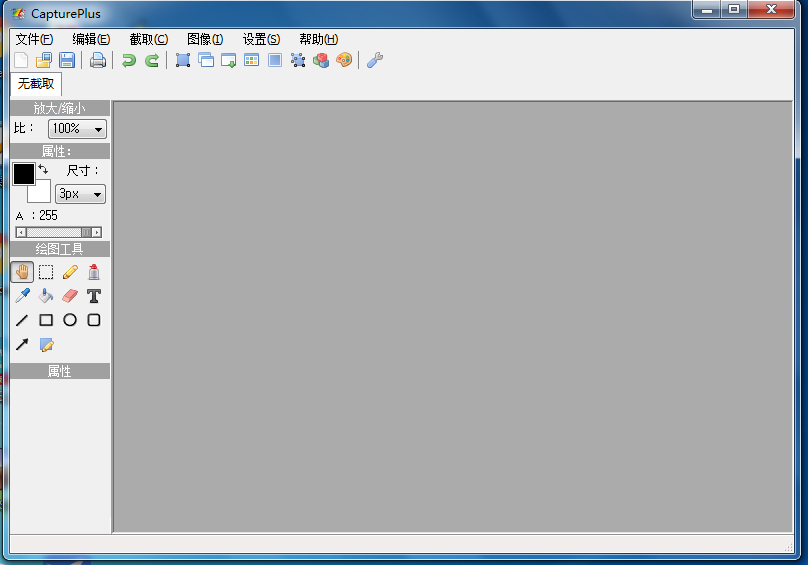Click the bottom 属性 panel header
The height and width of the screenshot is (565, 808).
60,371
